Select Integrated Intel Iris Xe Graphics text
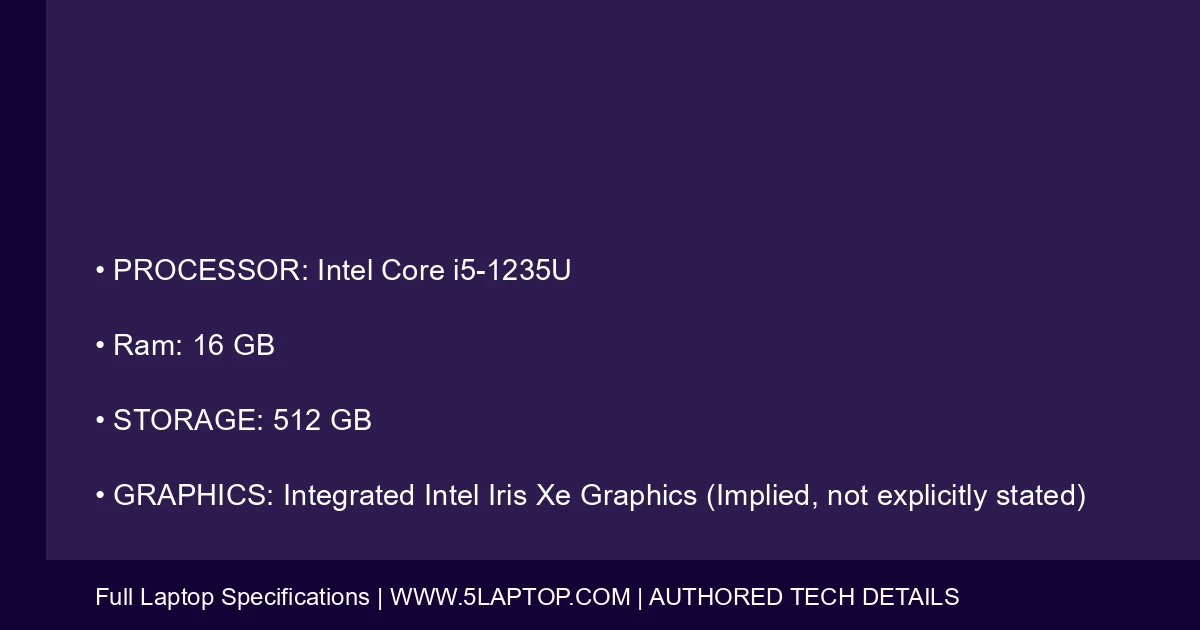This screenshot has height=630, width=1200. 490,496
